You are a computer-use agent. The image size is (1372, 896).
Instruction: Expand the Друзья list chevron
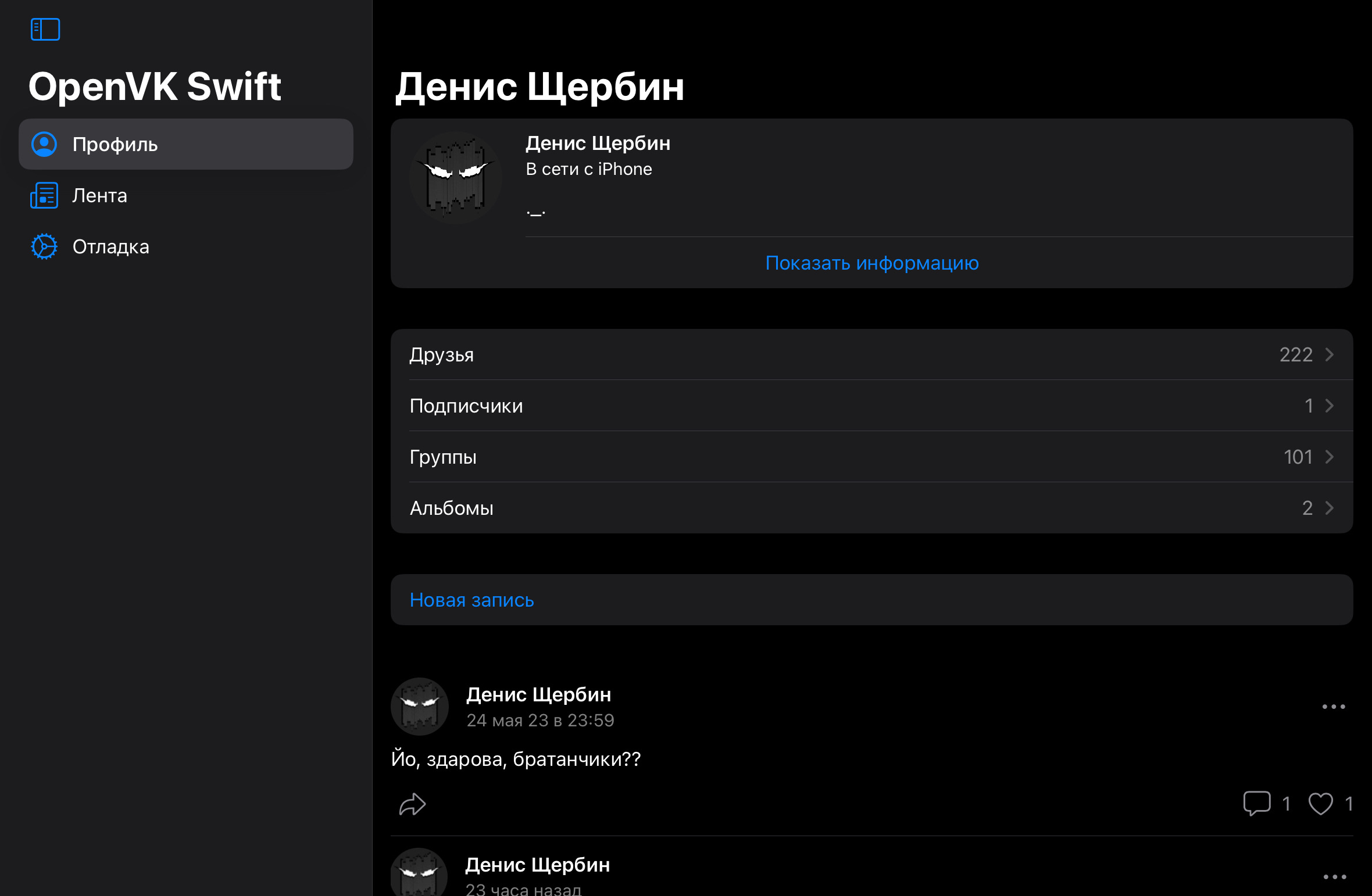[1330, 354]
